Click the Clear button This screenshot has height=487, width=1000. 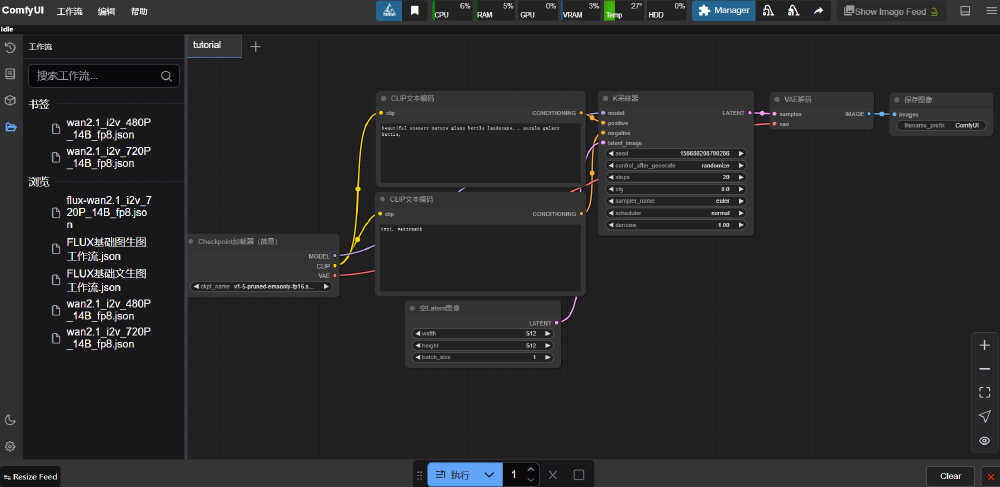tap(950, 476)
